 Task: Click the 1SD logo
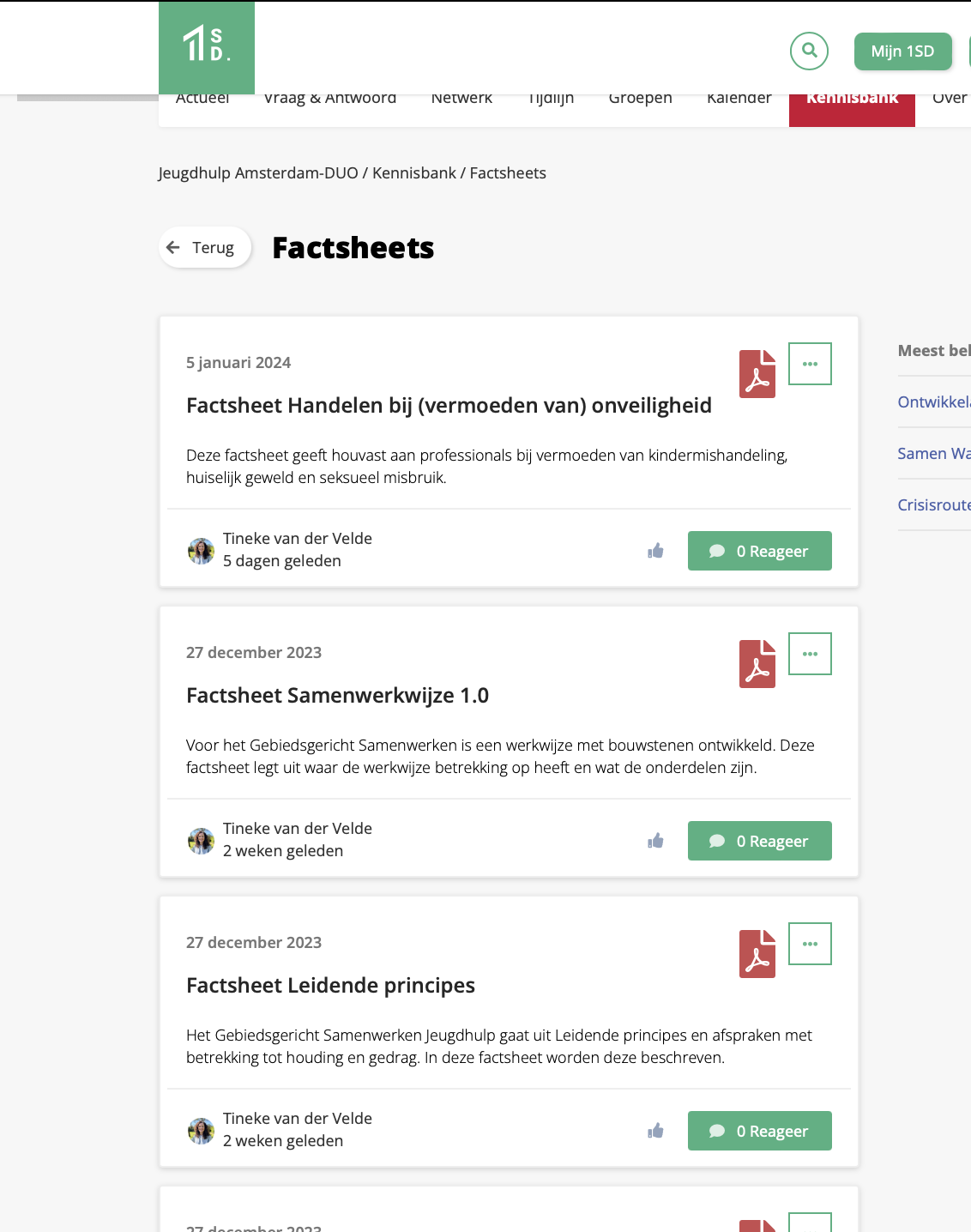point(207,45)
